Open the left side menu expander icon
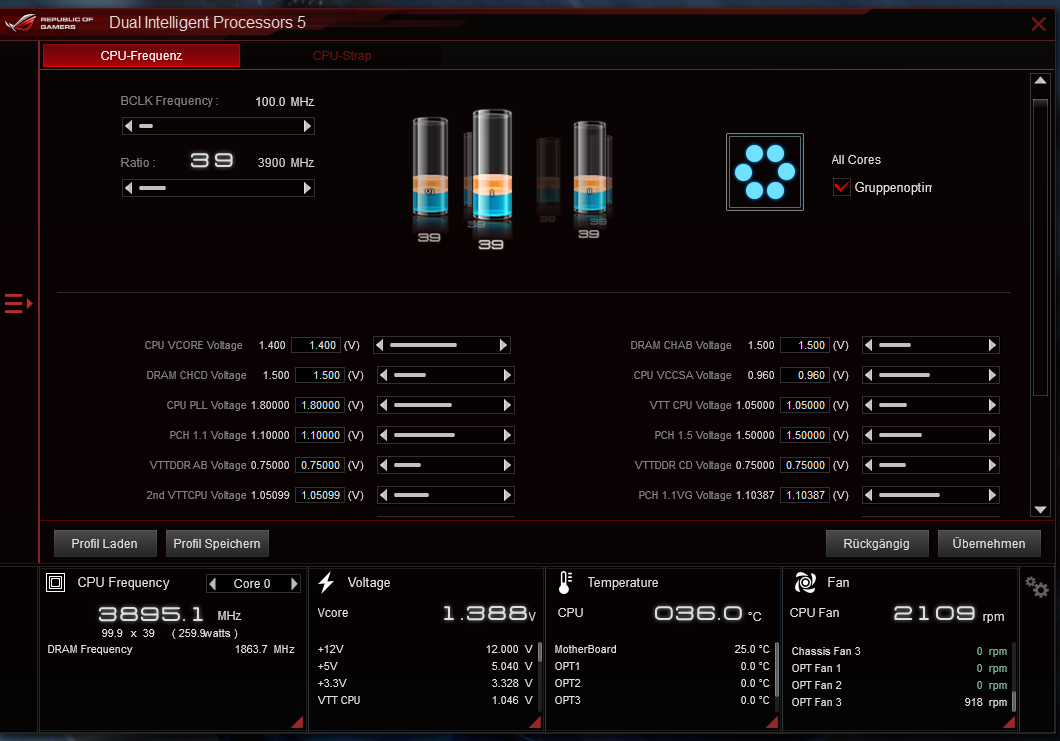 18,304
